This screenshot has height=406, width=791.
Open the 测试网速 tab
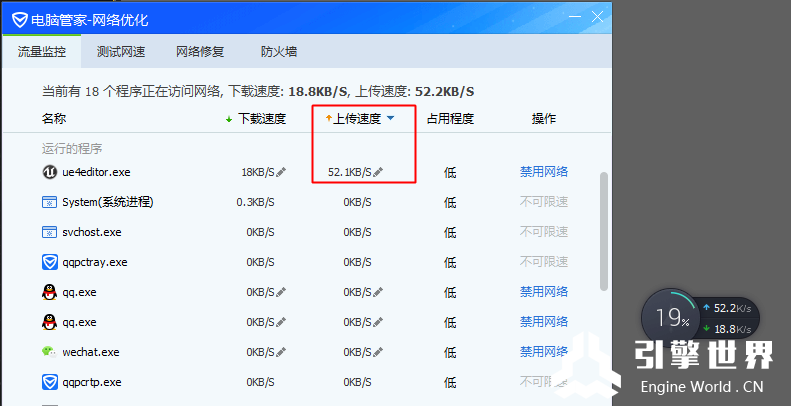pyautogui.click(x=121, y=51)
